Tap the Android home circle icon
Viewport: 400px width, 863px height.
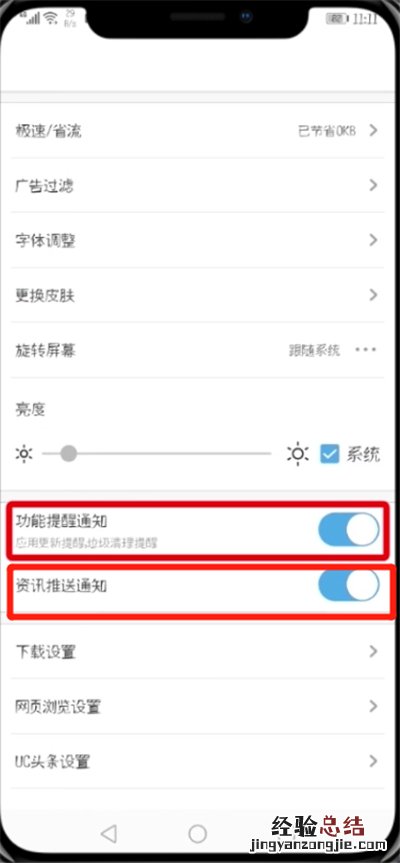pyautogui.click(x=197, y=834)
